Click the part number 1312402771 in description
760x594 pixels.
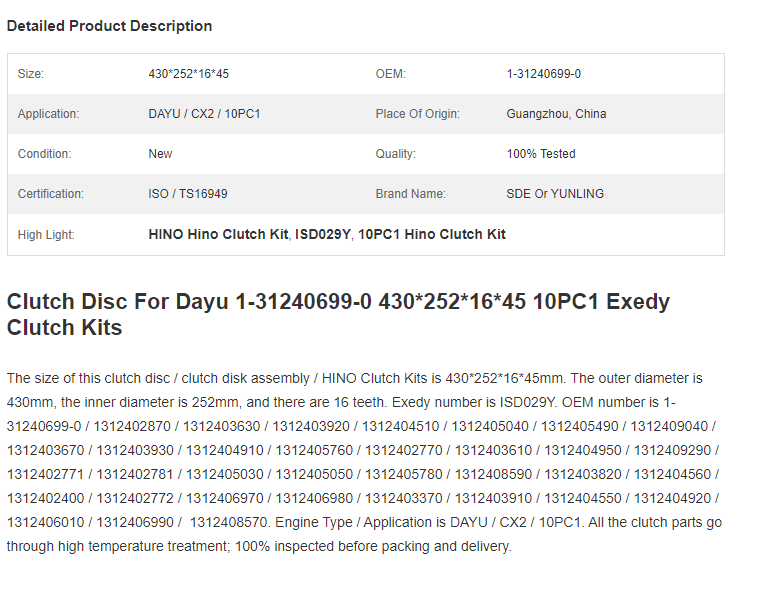click(x=46, y=474)
